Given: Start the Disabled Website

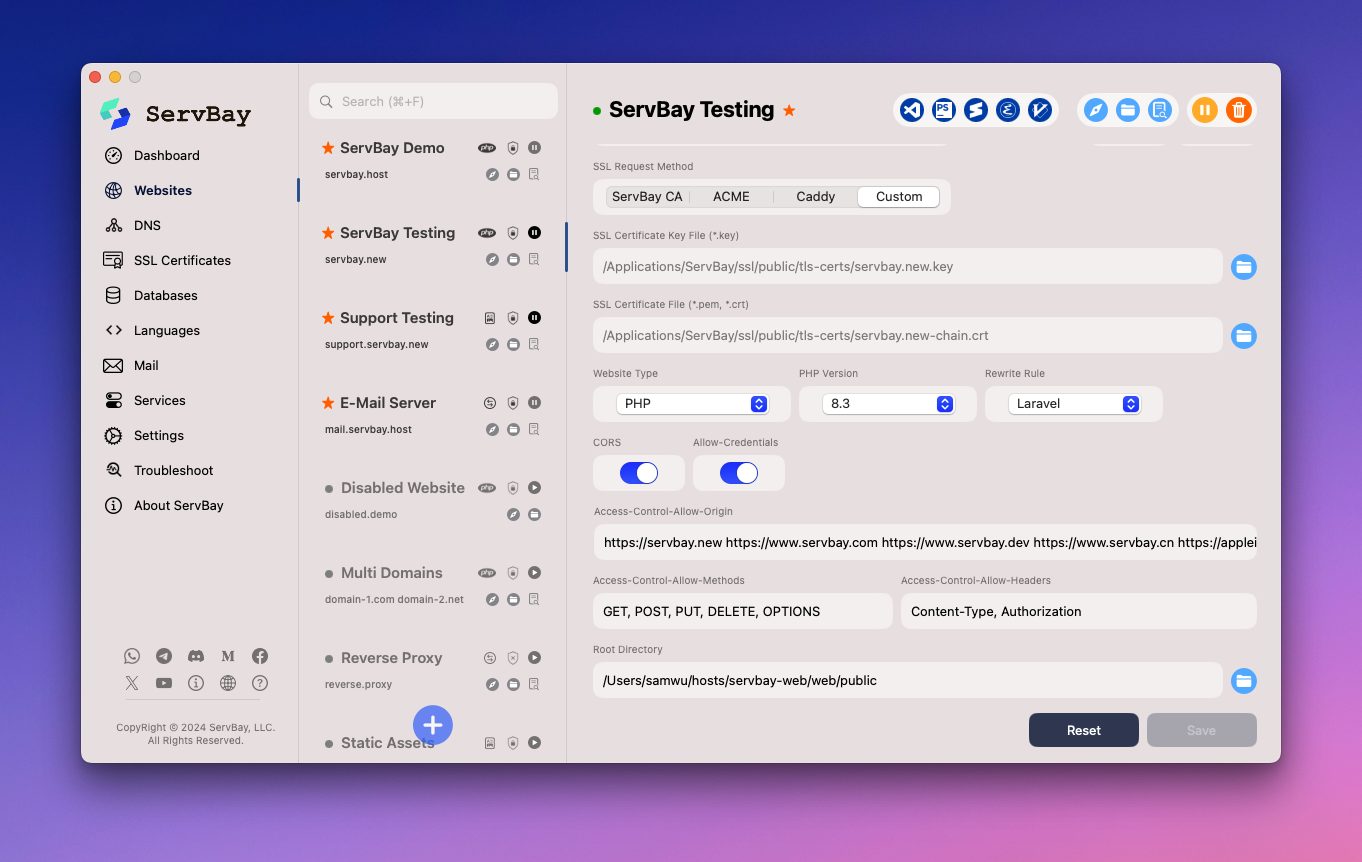Looking at the screenshot, I should tap(534, 487).
